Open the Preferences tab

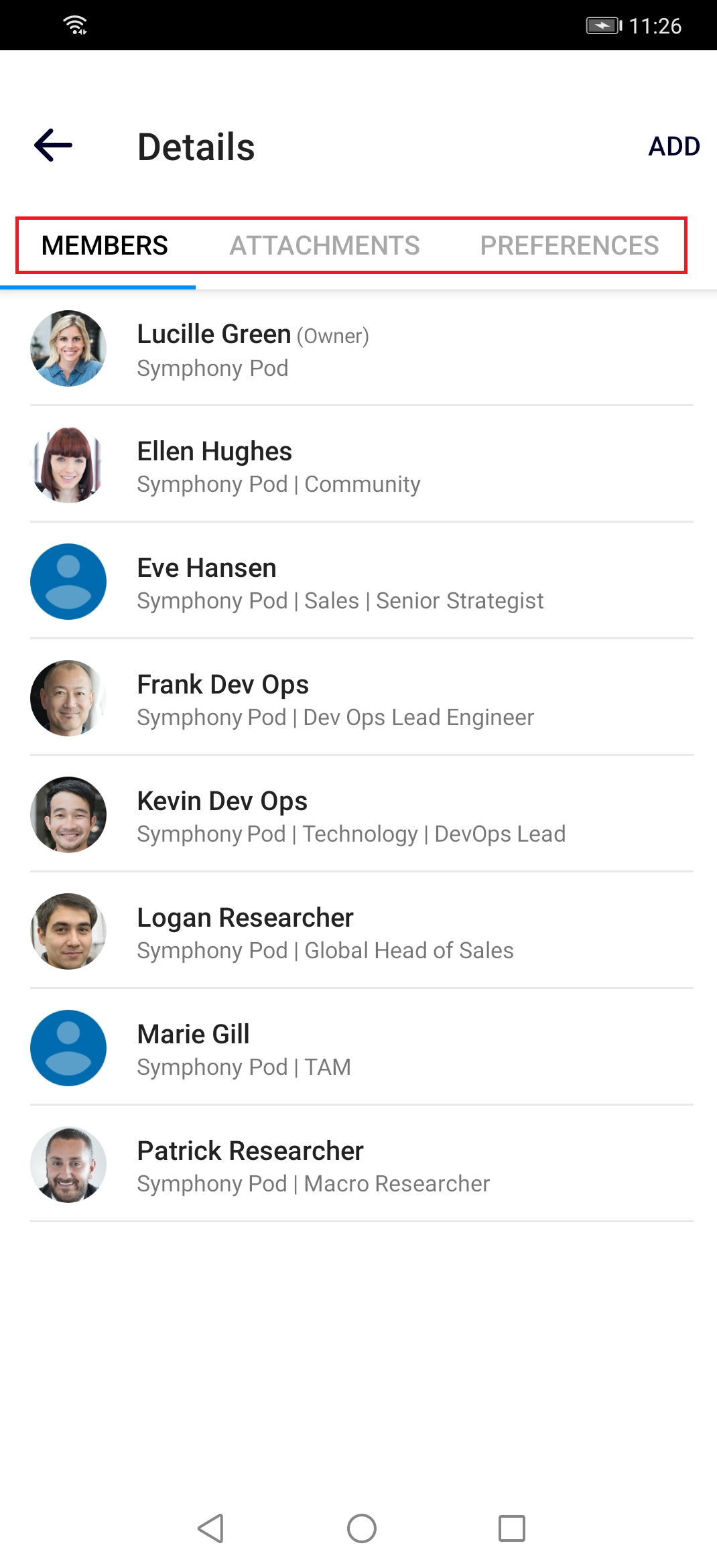570,245
